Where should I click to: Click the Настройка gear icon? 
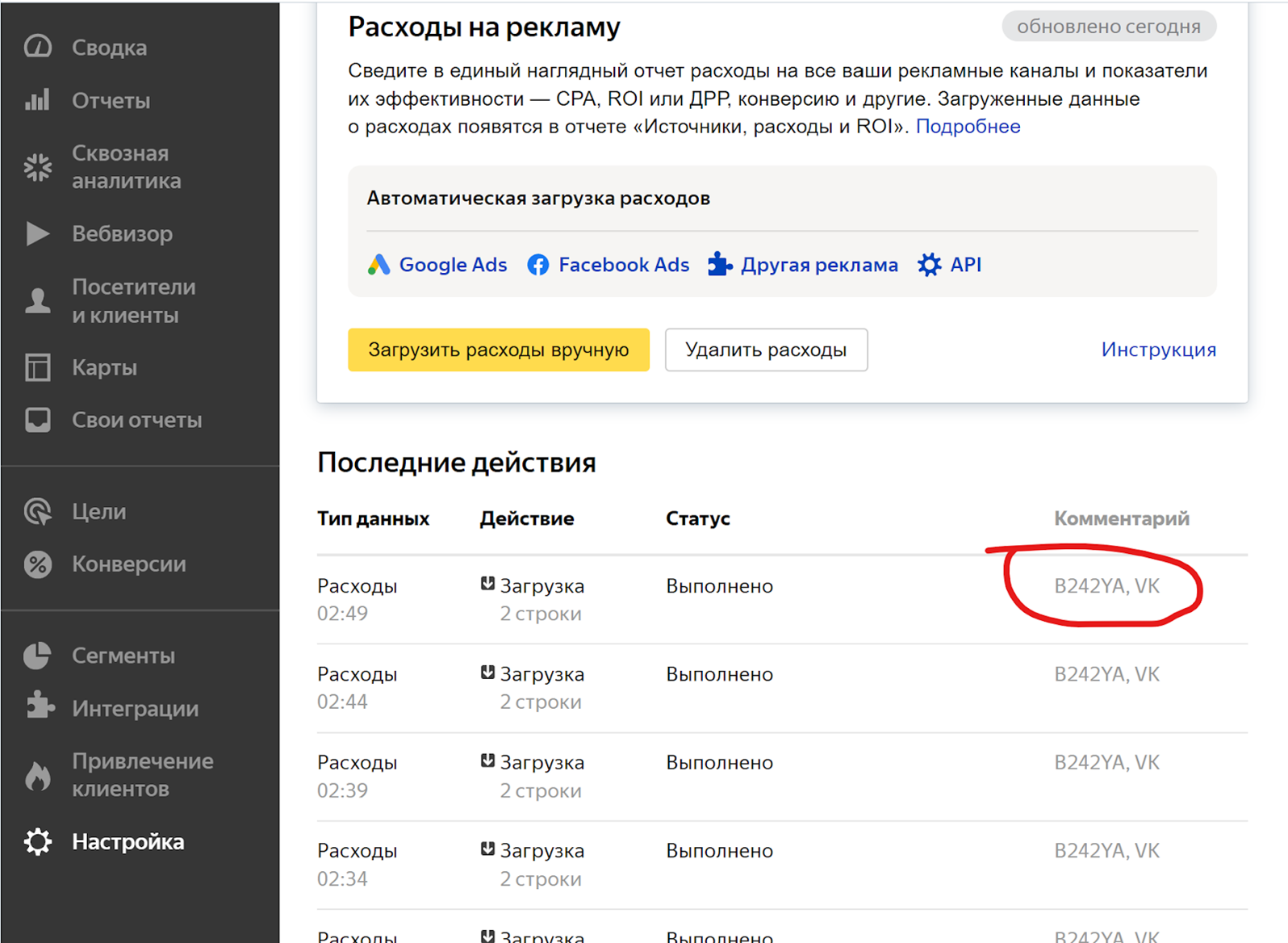(x=38, y=841)
